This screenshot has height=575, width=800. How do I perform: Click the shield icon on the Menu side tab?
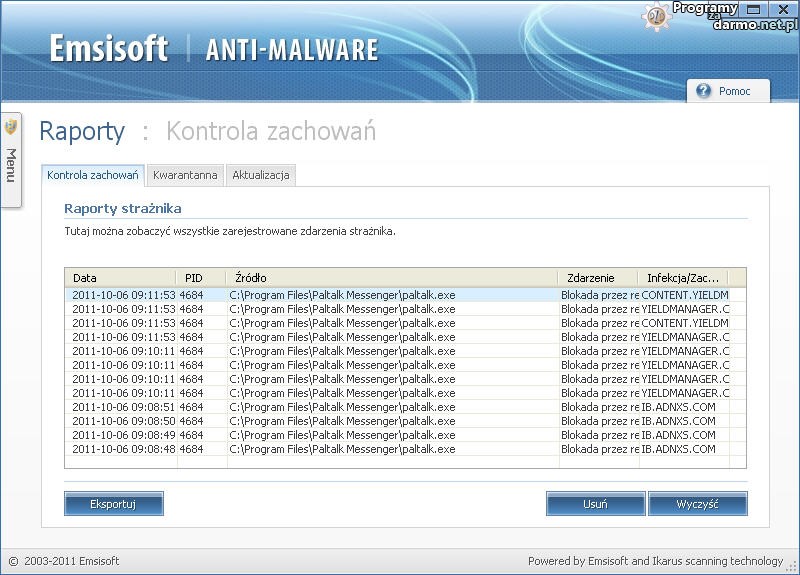[x=11, y=127]
